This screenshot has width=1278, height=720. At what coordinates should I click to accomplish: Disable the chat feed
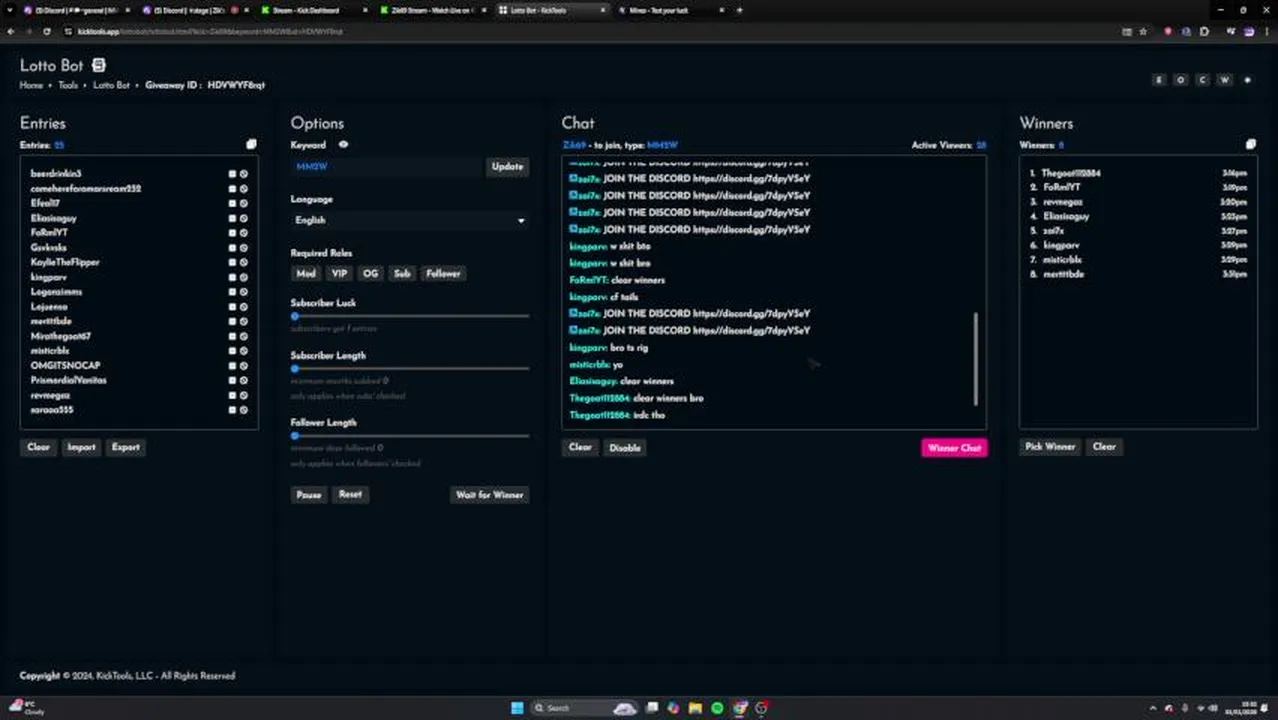[625, 447]
